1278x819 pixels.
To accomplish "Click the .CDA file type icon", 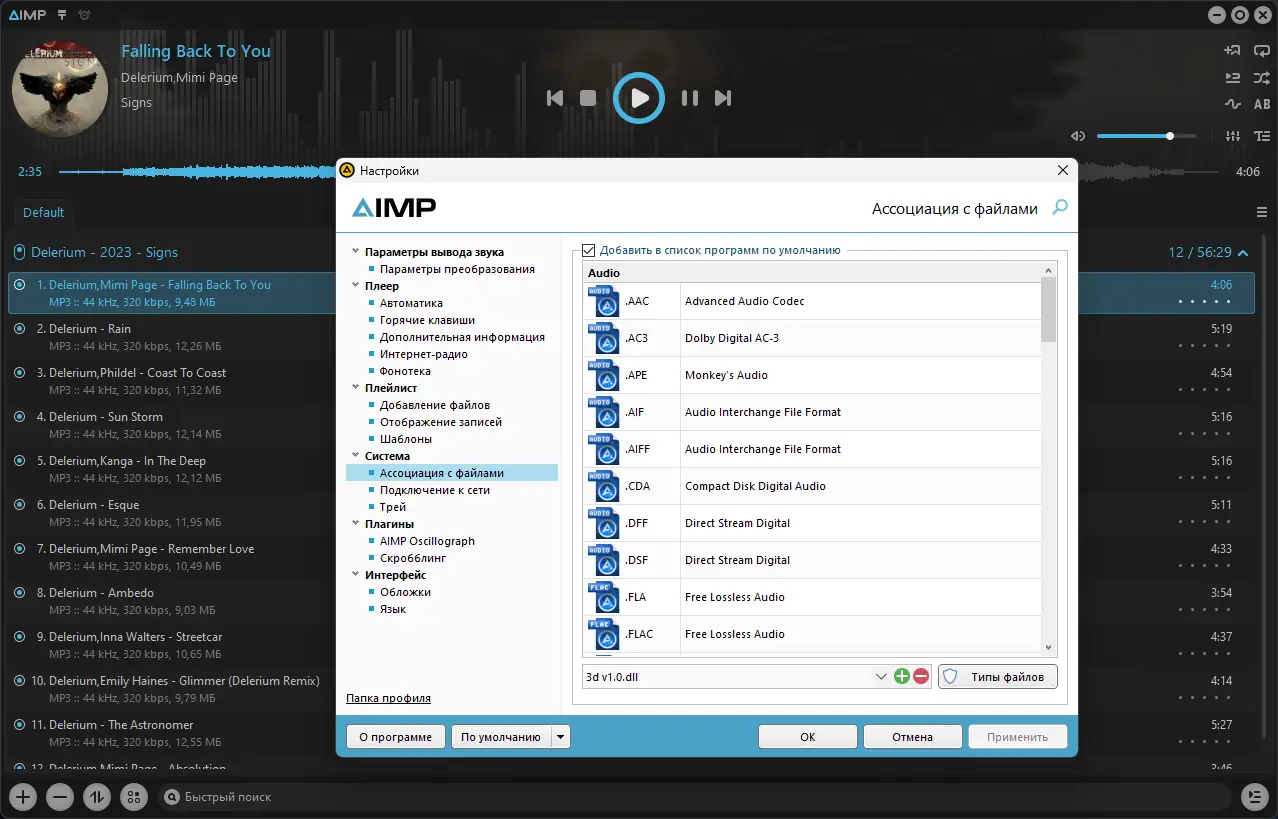I will [603, 486].
